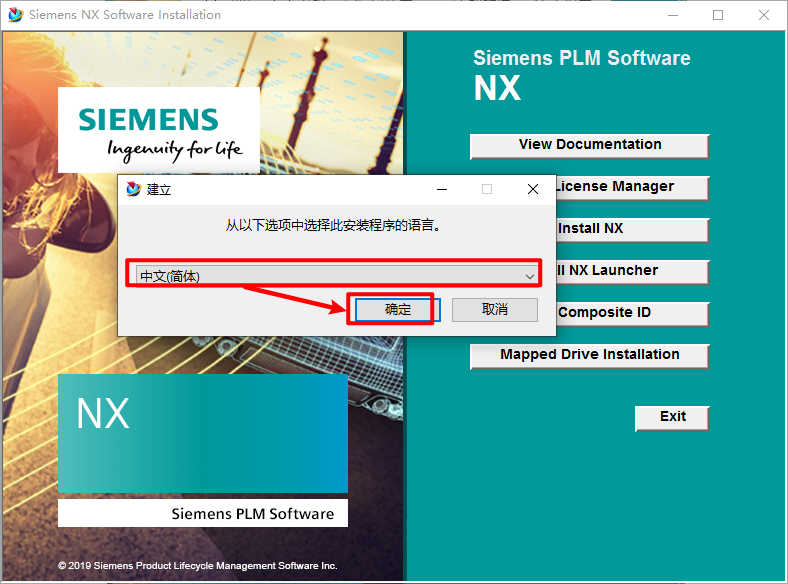Click the View Documentation button
The height and width of the screenshot is (584, 788).
tap(589, 145)
